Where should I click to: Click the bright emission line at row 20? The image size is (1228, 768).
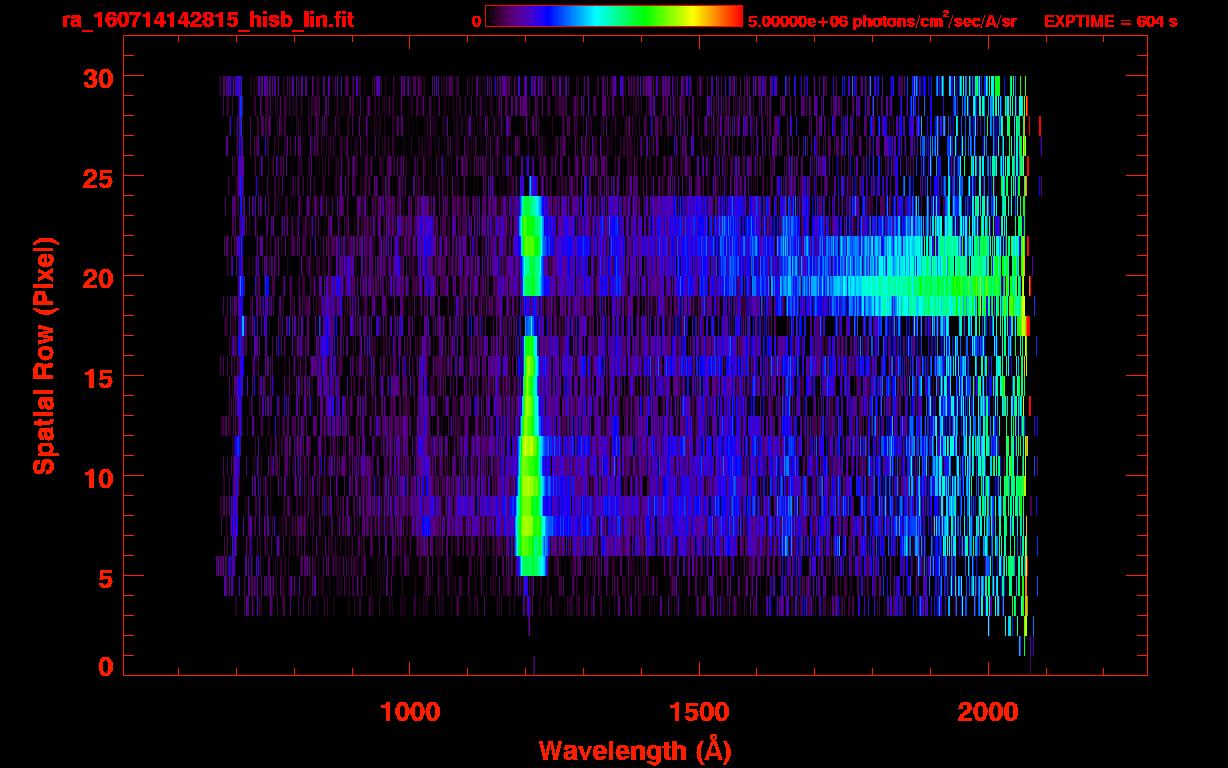(531, 275)
